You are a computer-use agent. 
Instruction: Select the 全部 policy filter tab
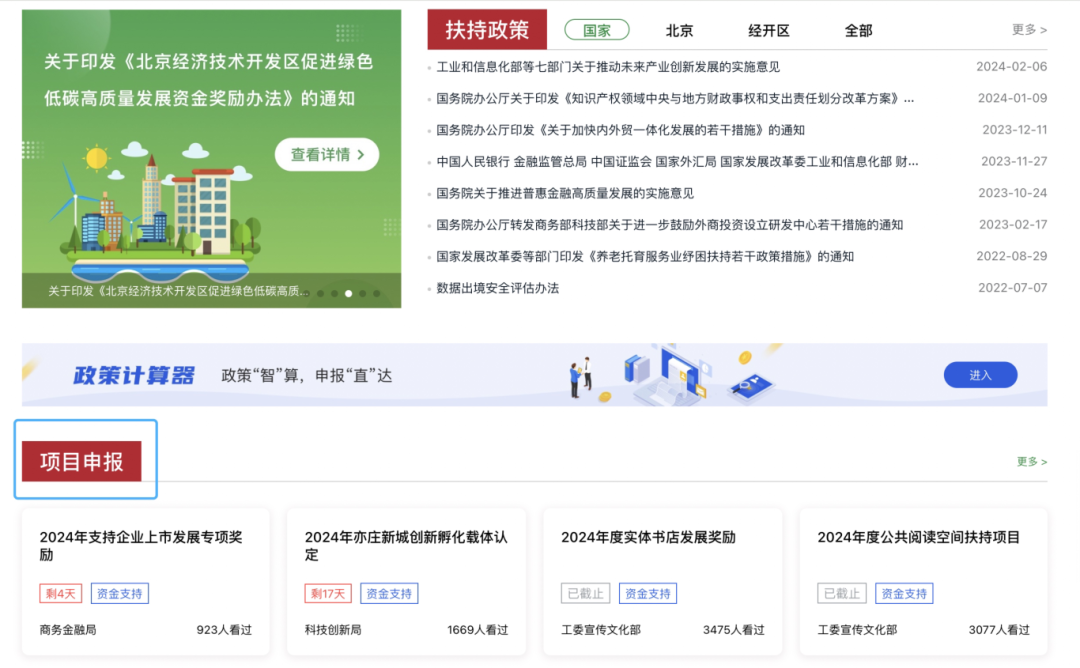(x=858, y=30)
